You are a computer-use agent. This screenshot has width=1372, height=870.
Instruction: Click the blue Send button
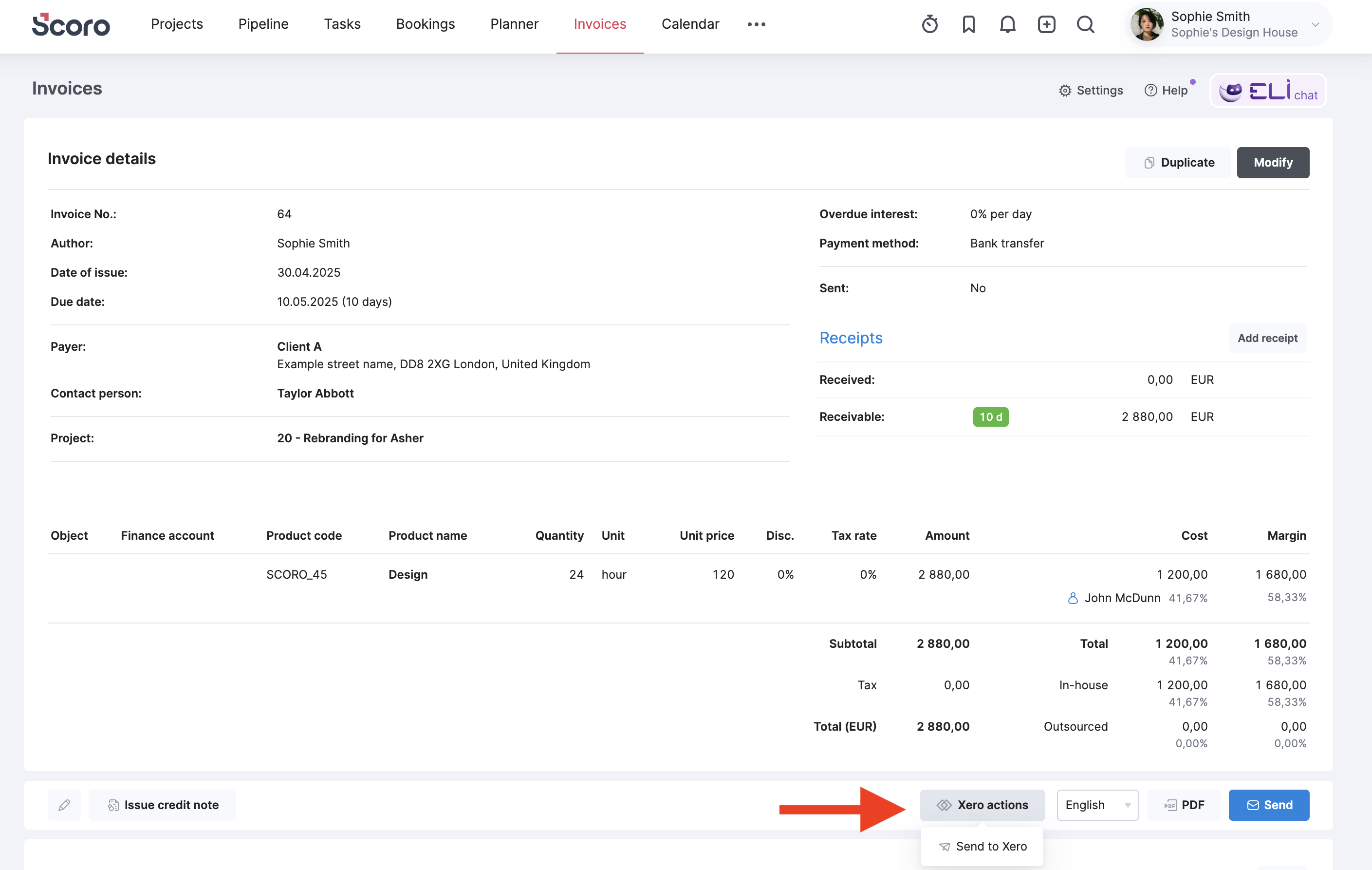[1268, 805]
